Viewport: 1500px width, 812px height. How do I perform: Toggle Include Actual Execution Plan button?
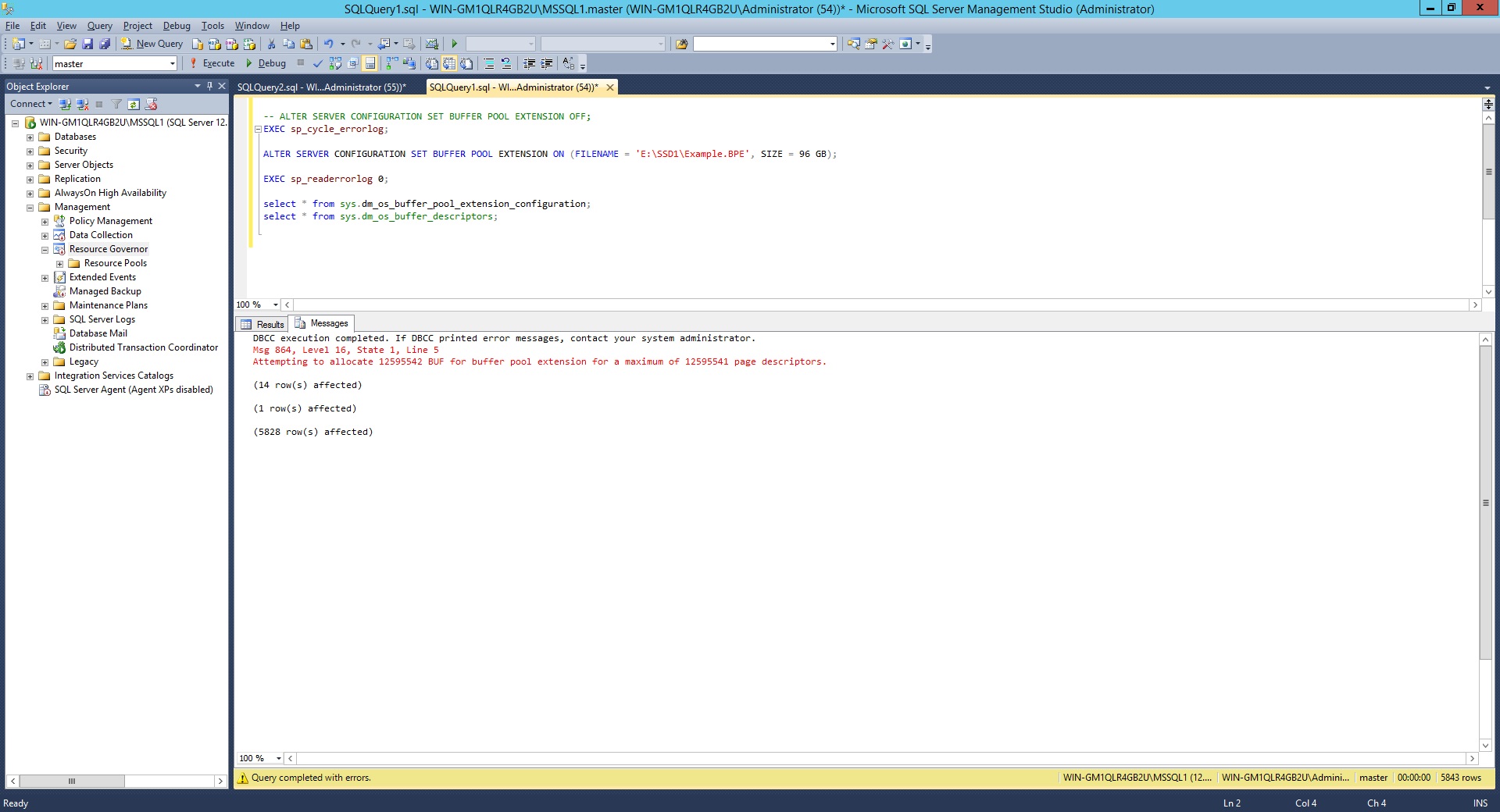[391, 63]
